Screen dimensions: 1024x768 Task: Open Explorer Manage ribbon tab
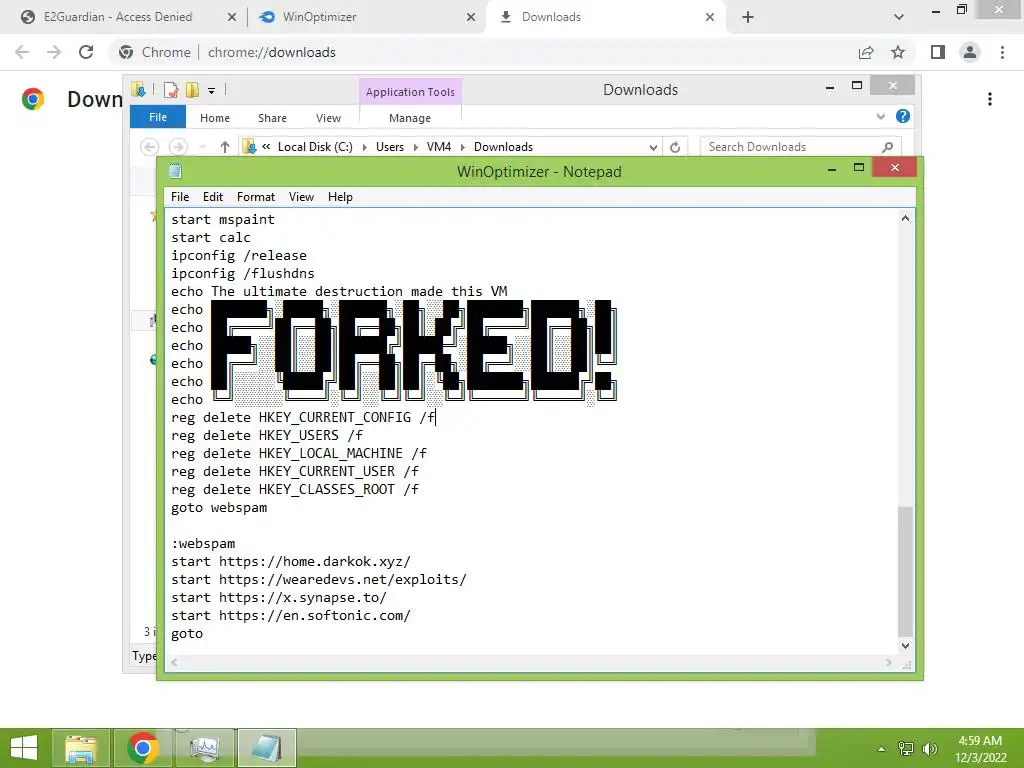410,118
